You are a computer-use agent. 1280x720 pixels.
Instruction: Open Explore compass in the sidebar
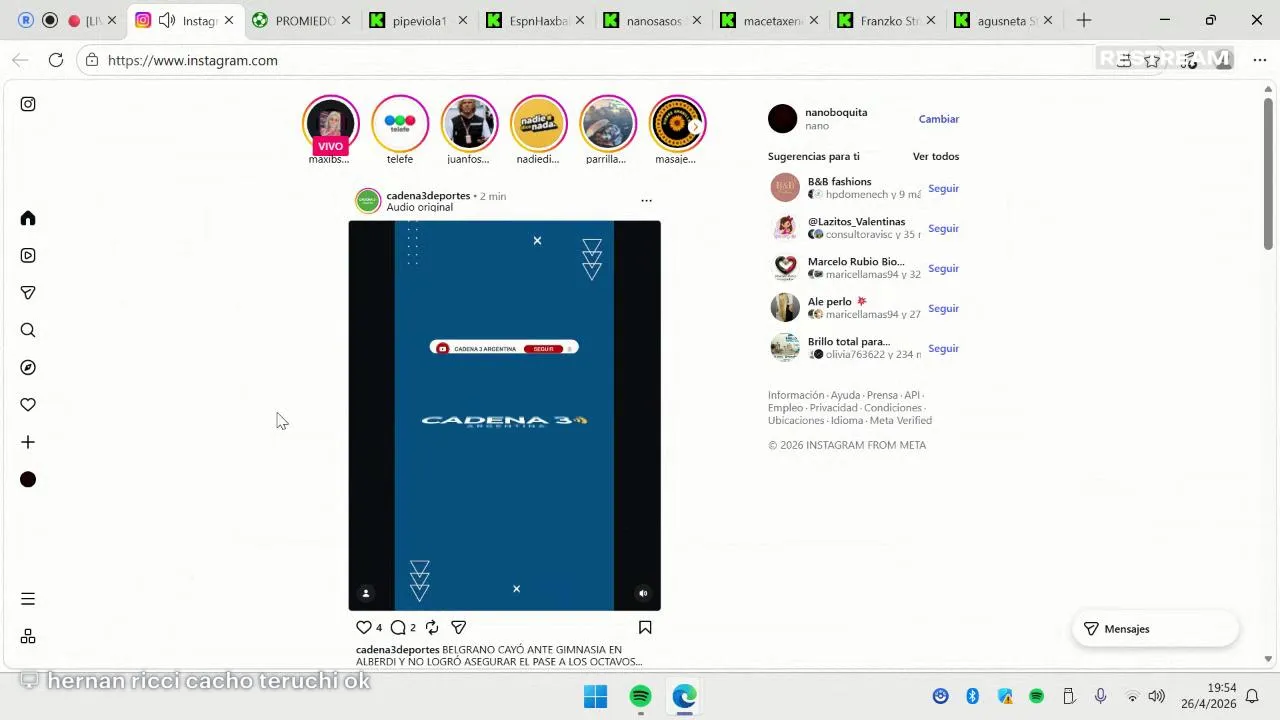click(28, 367)
